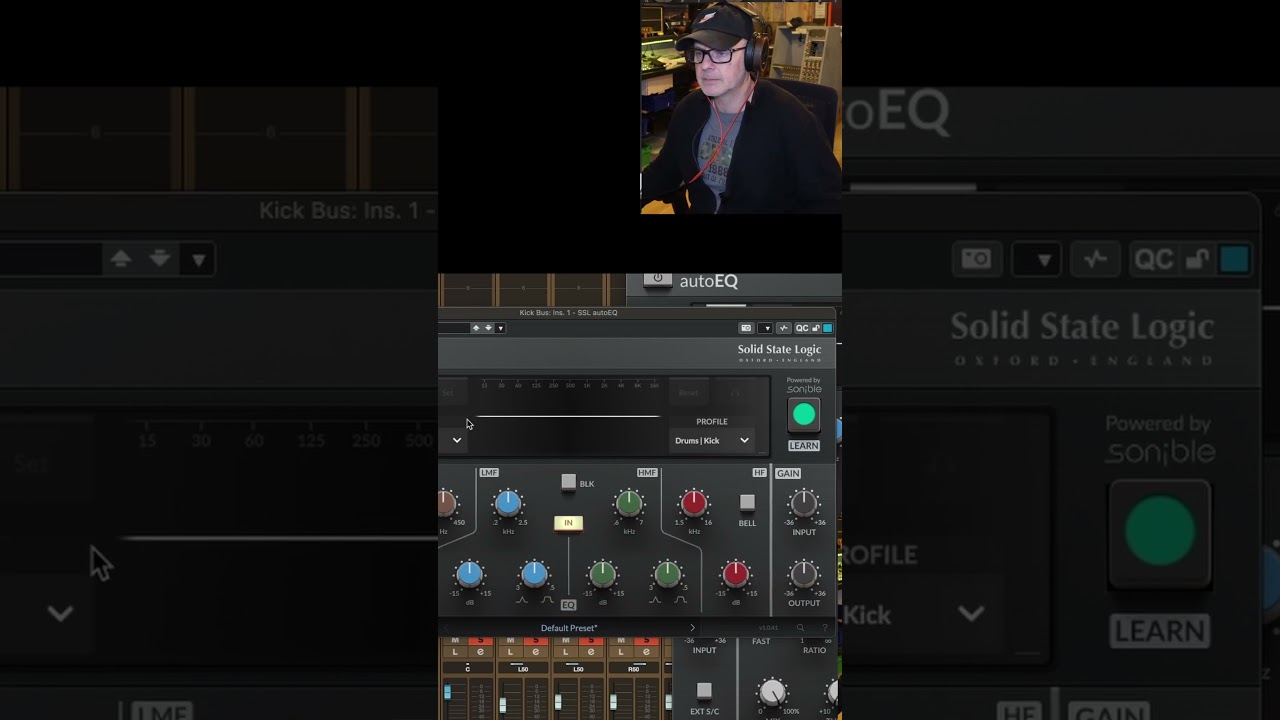Image resolution: width=1280 pixels, height=720 pixels.
Task: Open the dropdown next to camera icon
Action: 766,328
